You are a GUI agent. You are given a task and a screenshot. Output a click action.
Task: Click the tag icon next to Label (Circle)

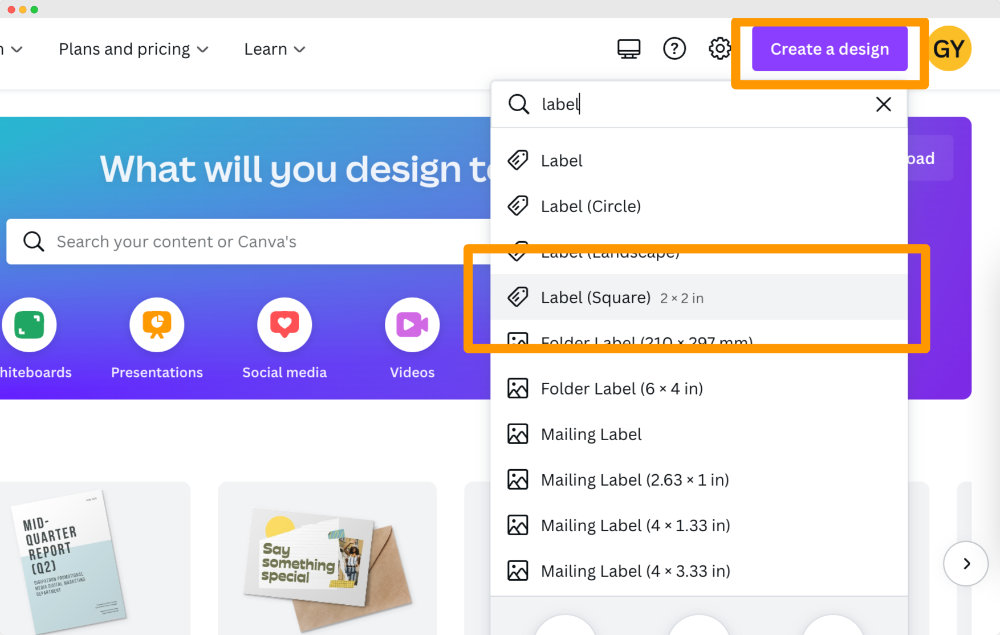point(518,205)
